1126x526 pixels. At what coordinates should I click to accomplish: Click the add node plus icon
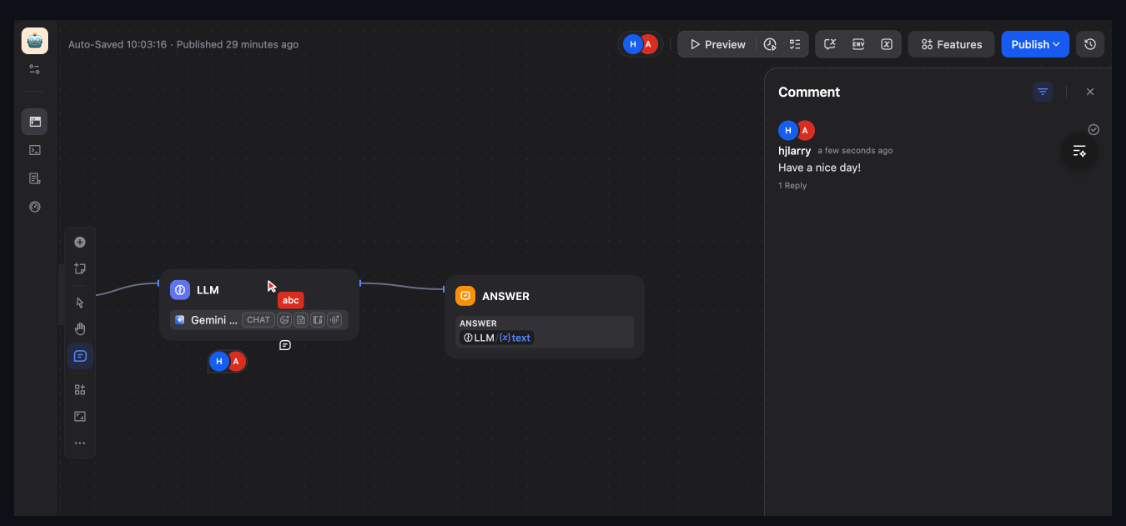point(80,242)
